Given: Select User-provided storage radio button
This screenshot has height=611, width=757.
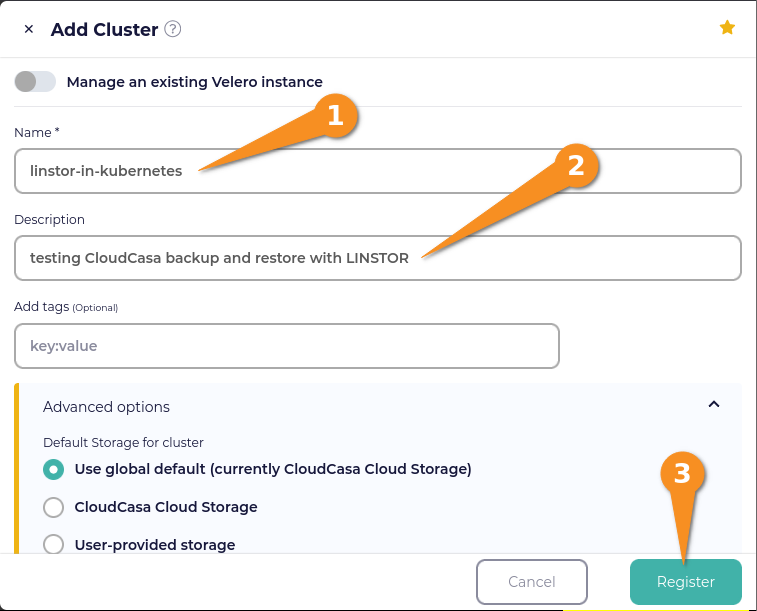Looking at the screenshot, I should pyautogui.click(x=53, y=544).
